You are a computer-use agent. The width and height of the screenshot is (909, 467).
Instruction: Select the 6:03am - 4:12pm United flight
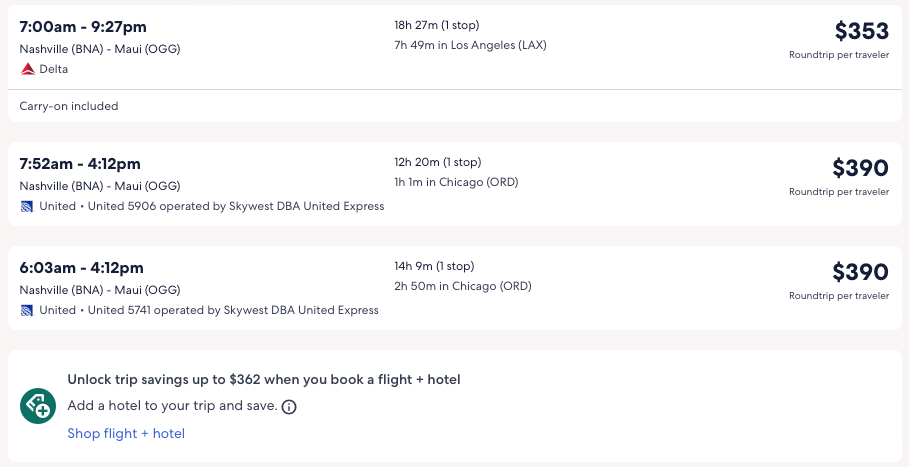pyautogui.click(x=82, y=268)
